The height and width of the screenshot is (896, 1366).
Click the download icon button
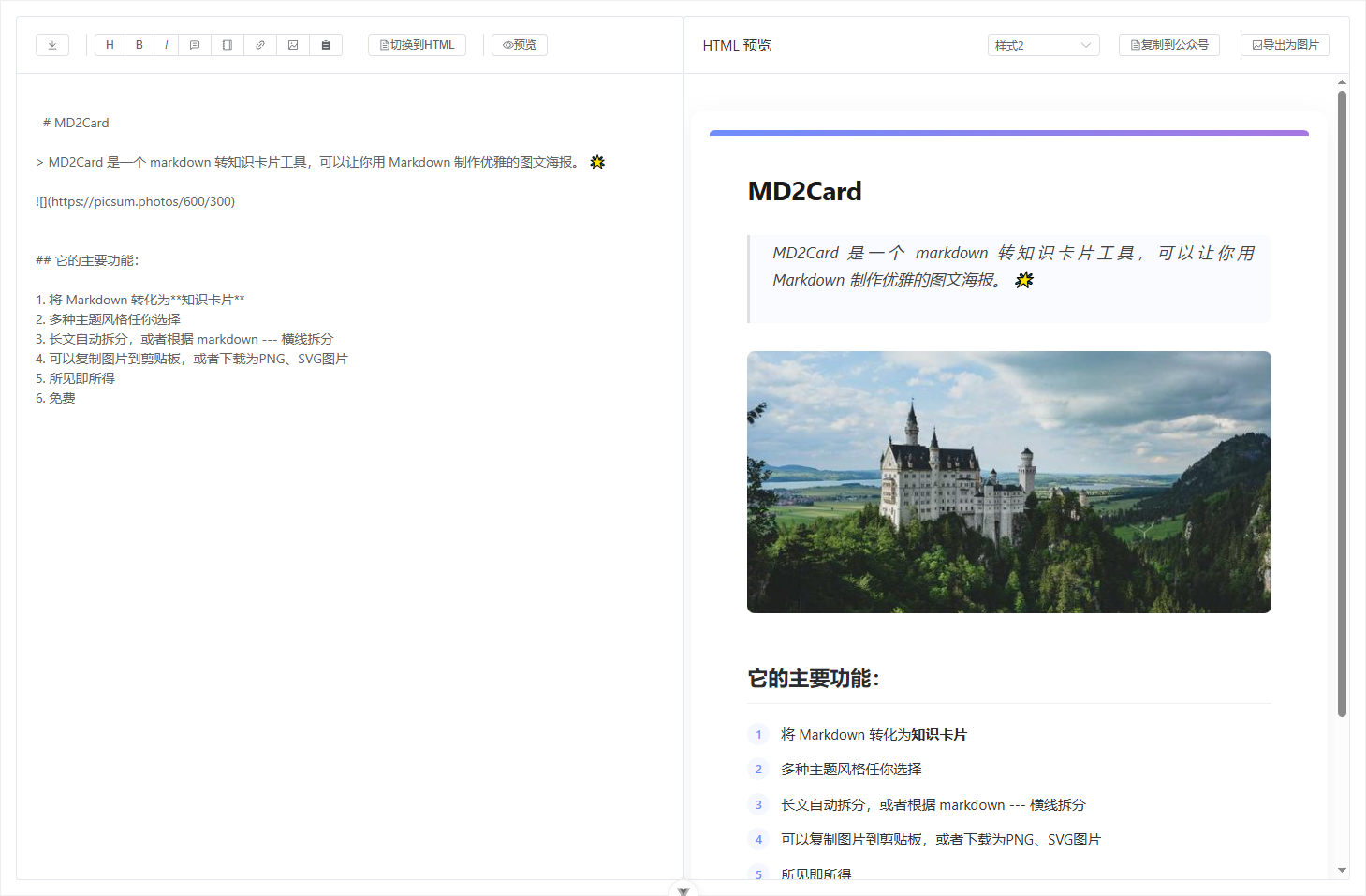click(x=52, y=45)
